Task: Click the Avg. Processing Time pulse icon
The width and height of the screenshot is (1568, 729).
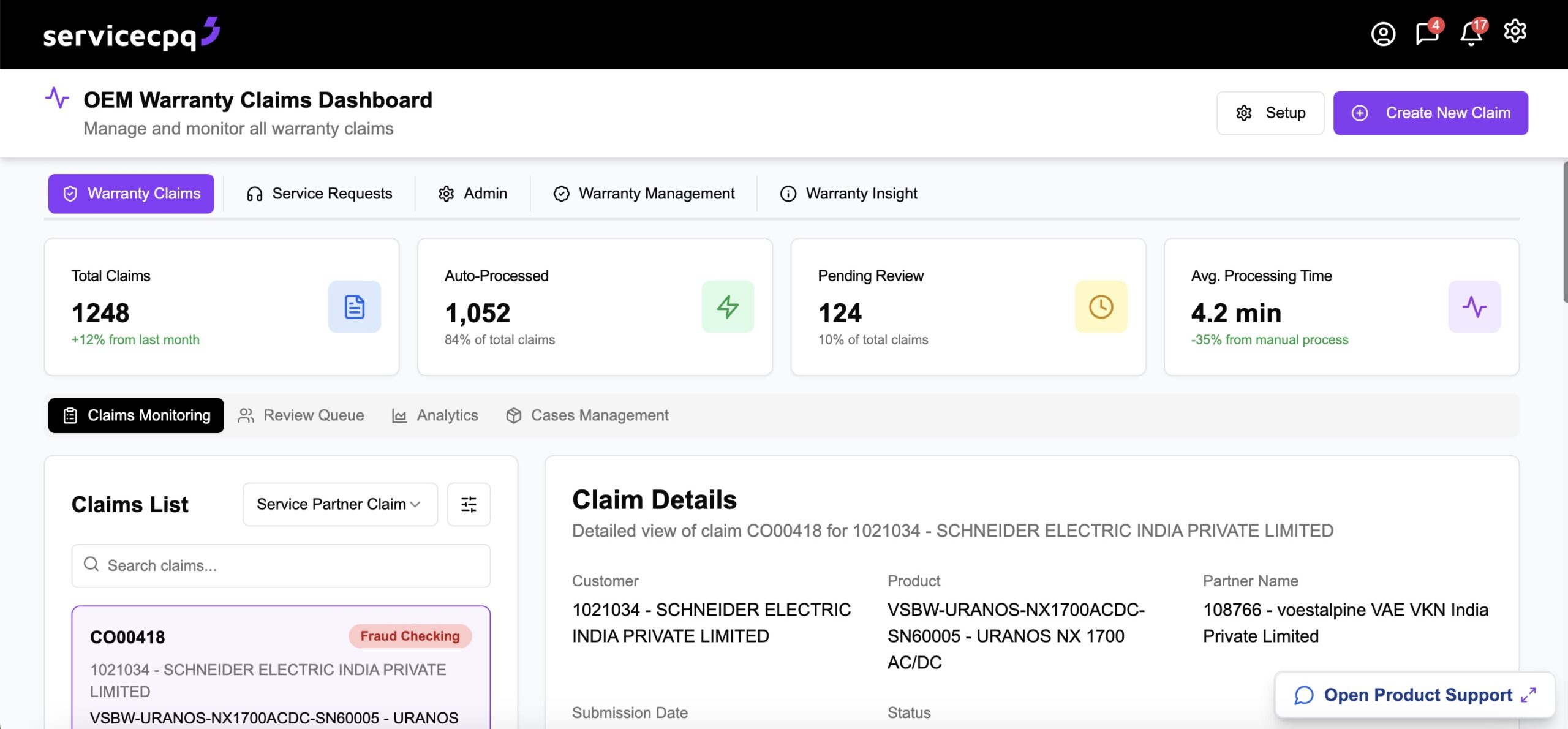Action: [x=1474, y=307]
